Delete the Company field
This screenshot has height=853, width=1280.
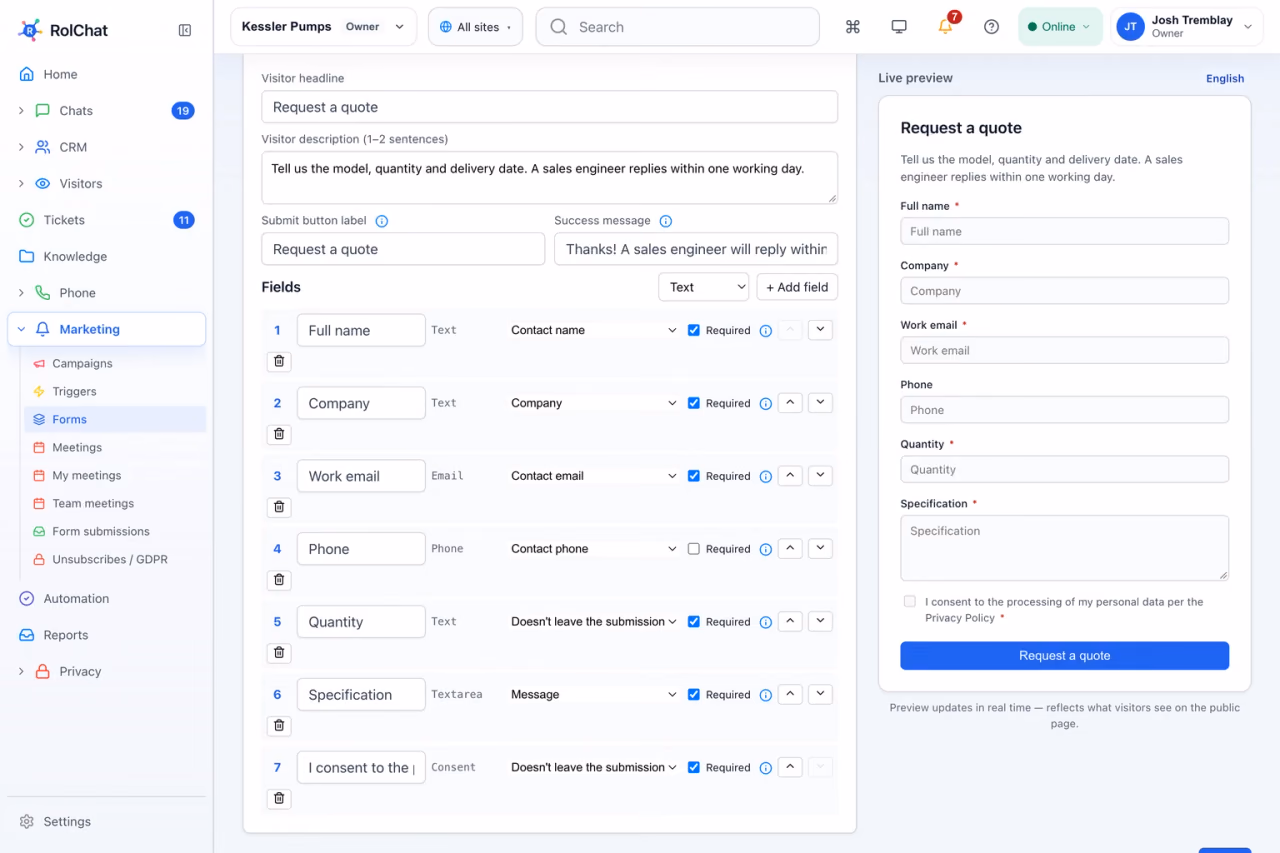coord(279,434)
